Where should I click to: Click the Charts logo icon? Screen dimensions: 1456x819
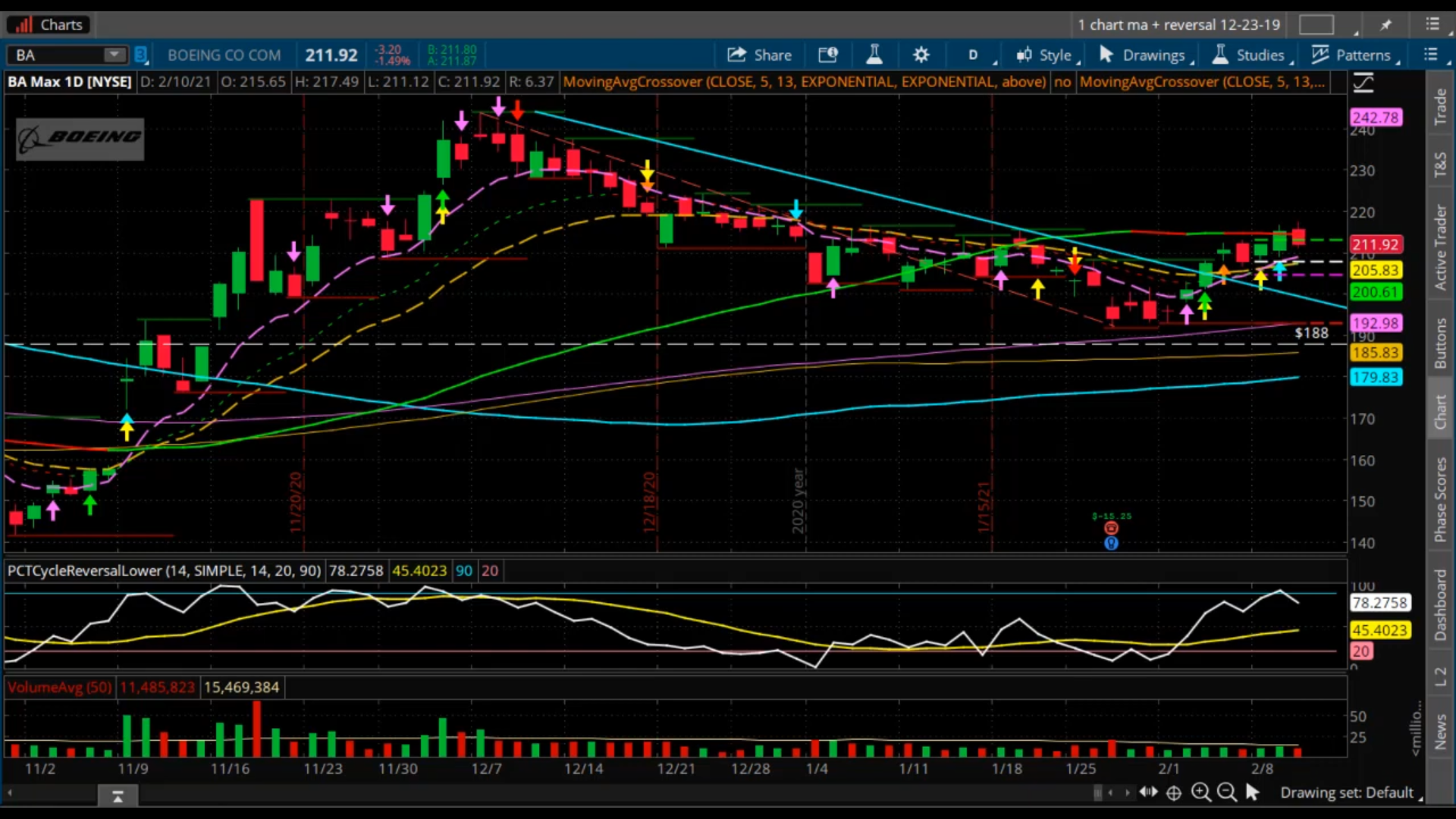click(x=24, y=24)
